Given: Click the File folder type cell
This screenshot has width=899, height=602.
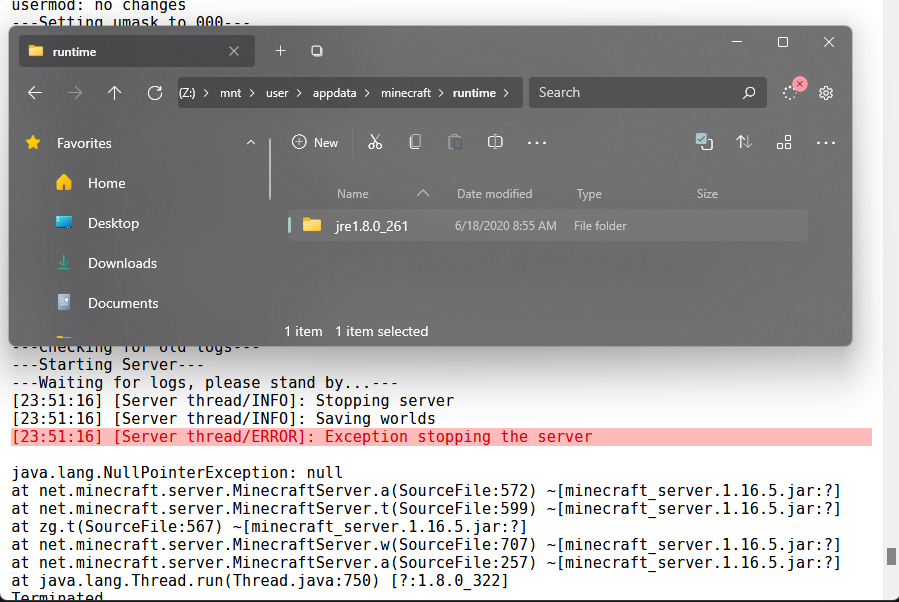Looking at the screenshot, I should [x=600, y=226].
